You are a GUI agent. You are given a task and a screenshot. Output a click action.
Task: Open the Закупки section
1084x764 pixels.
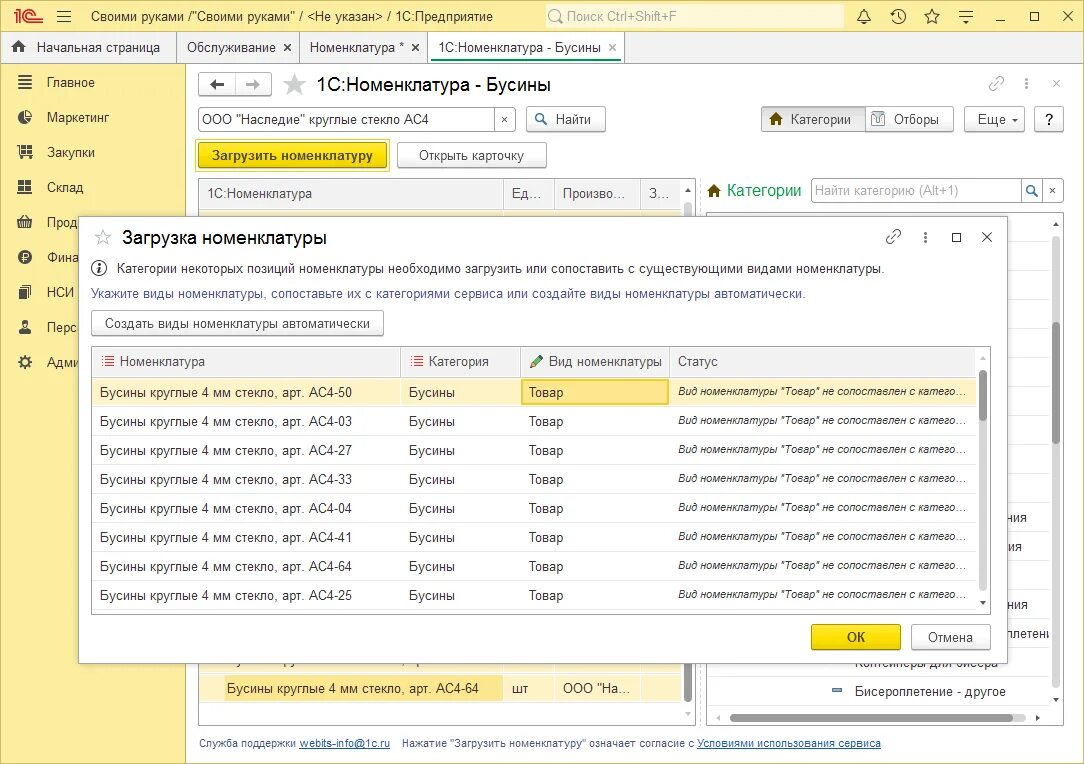click(x=71, y=152)
